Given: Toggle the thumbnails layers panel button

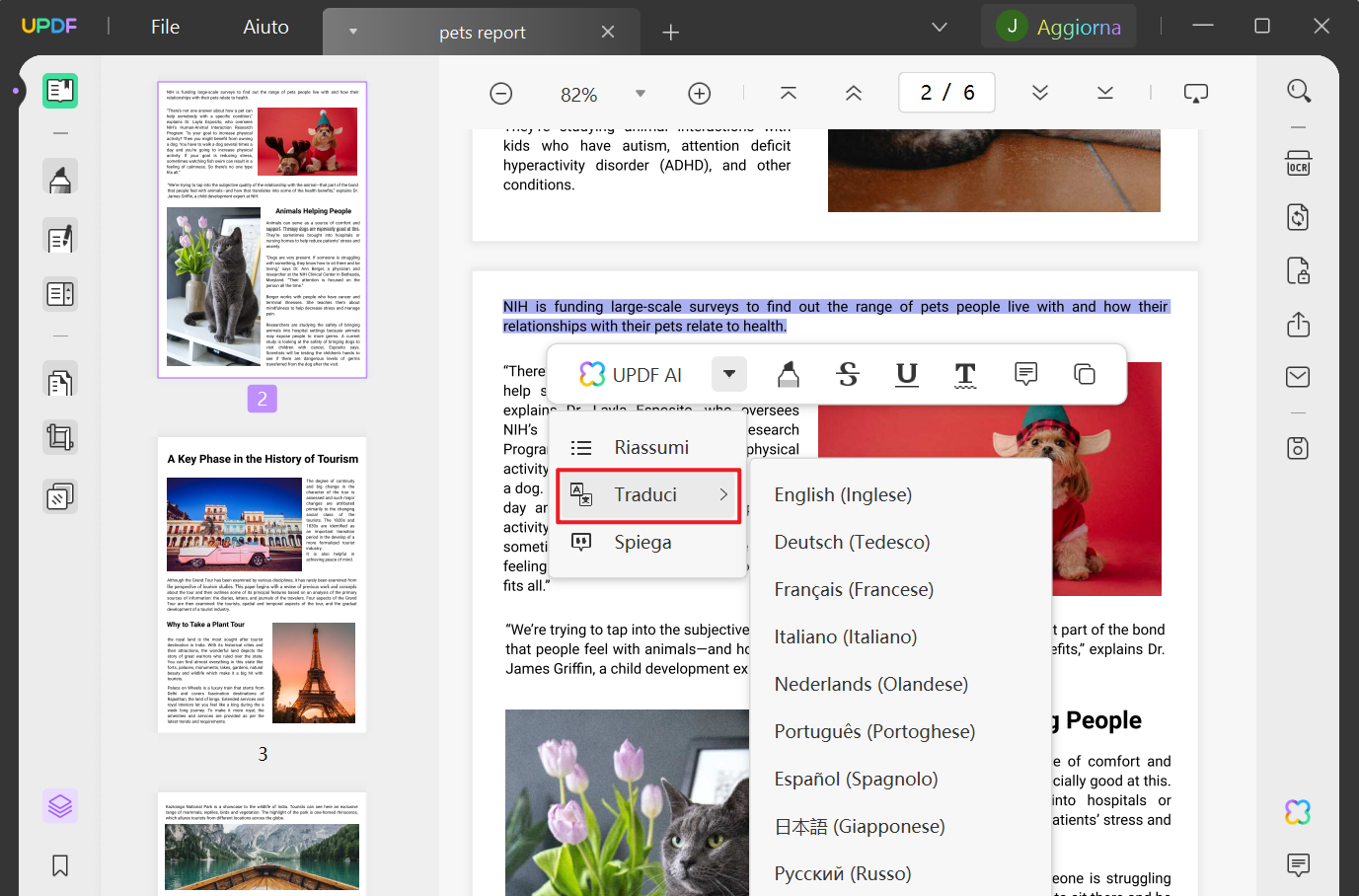Looking at the screenshot, I should tap(60, 806).
